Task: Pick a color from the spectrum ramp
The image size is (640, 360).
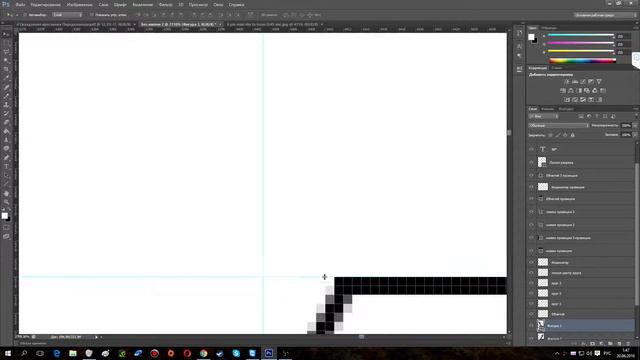Action: tap(582, 61)
